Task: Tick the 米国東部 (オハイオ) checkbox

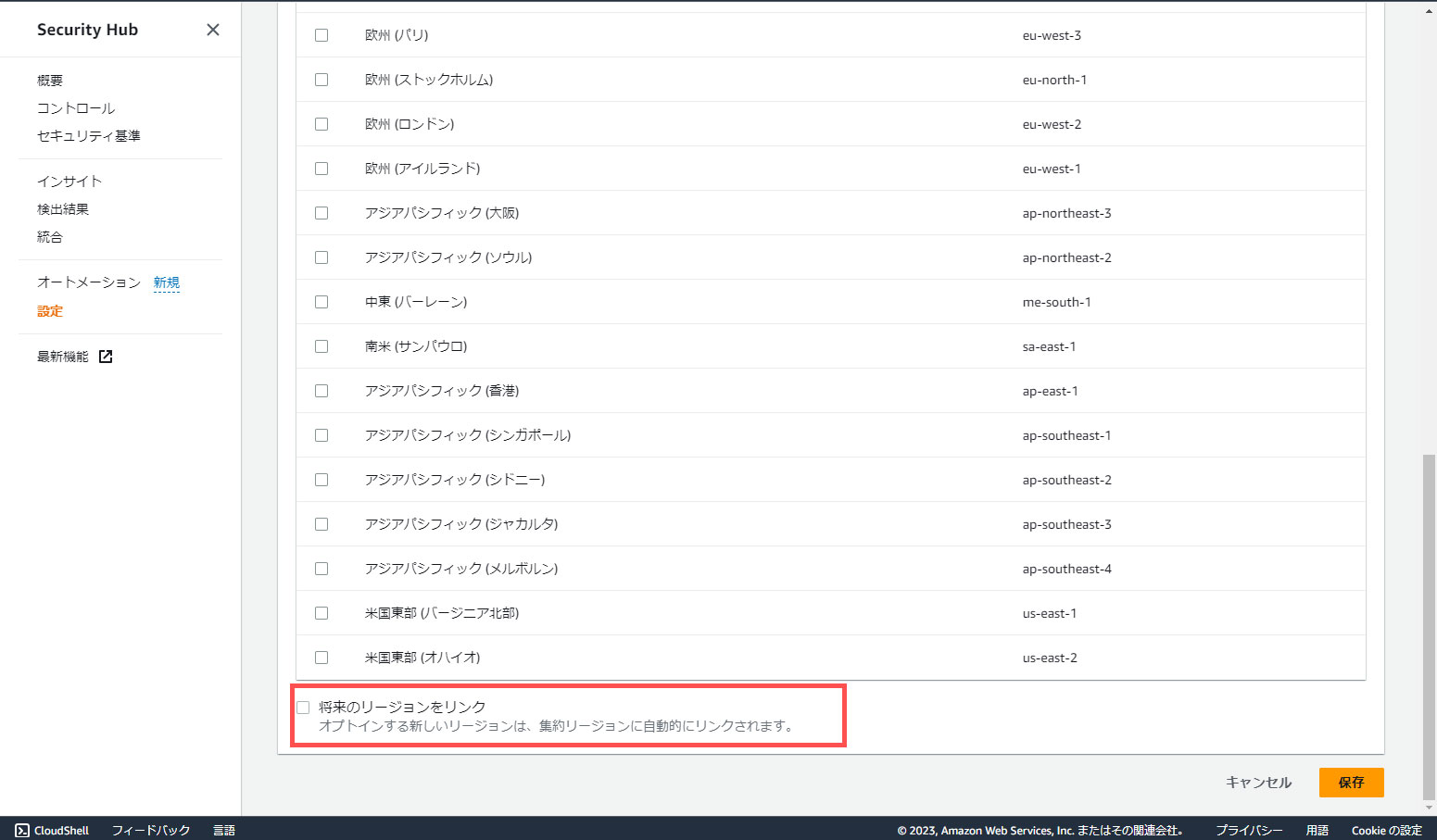Action: coord(321,658)
